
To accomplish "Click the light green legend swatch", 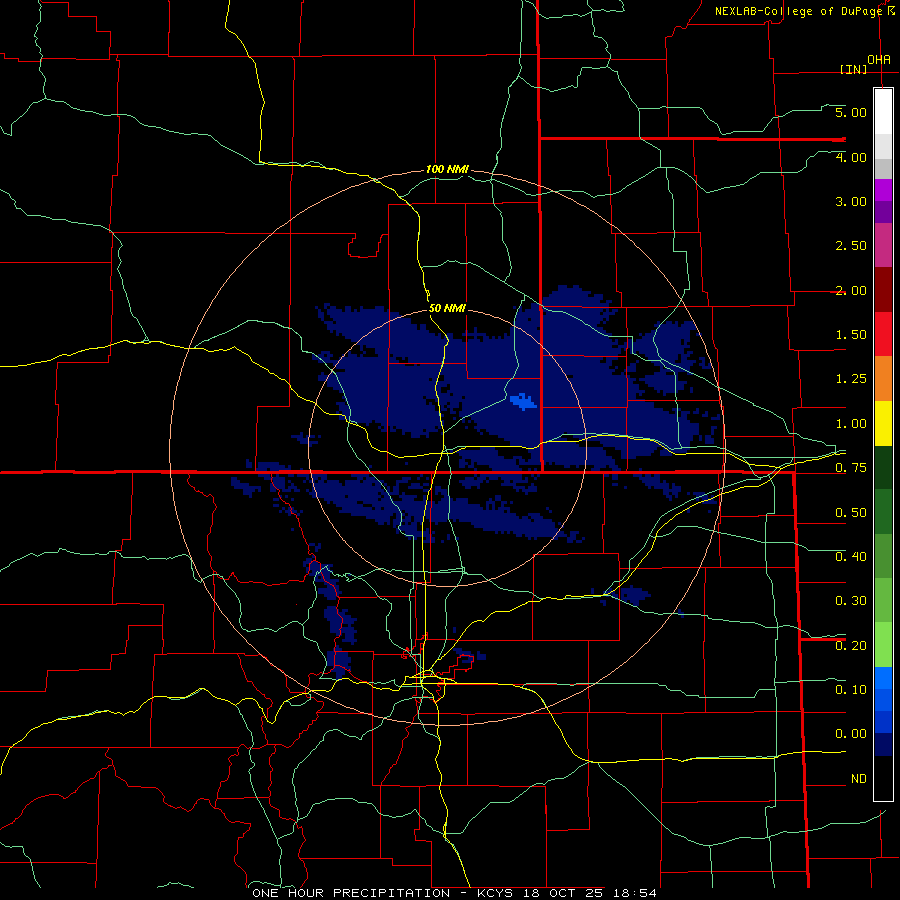I will 883,645.
